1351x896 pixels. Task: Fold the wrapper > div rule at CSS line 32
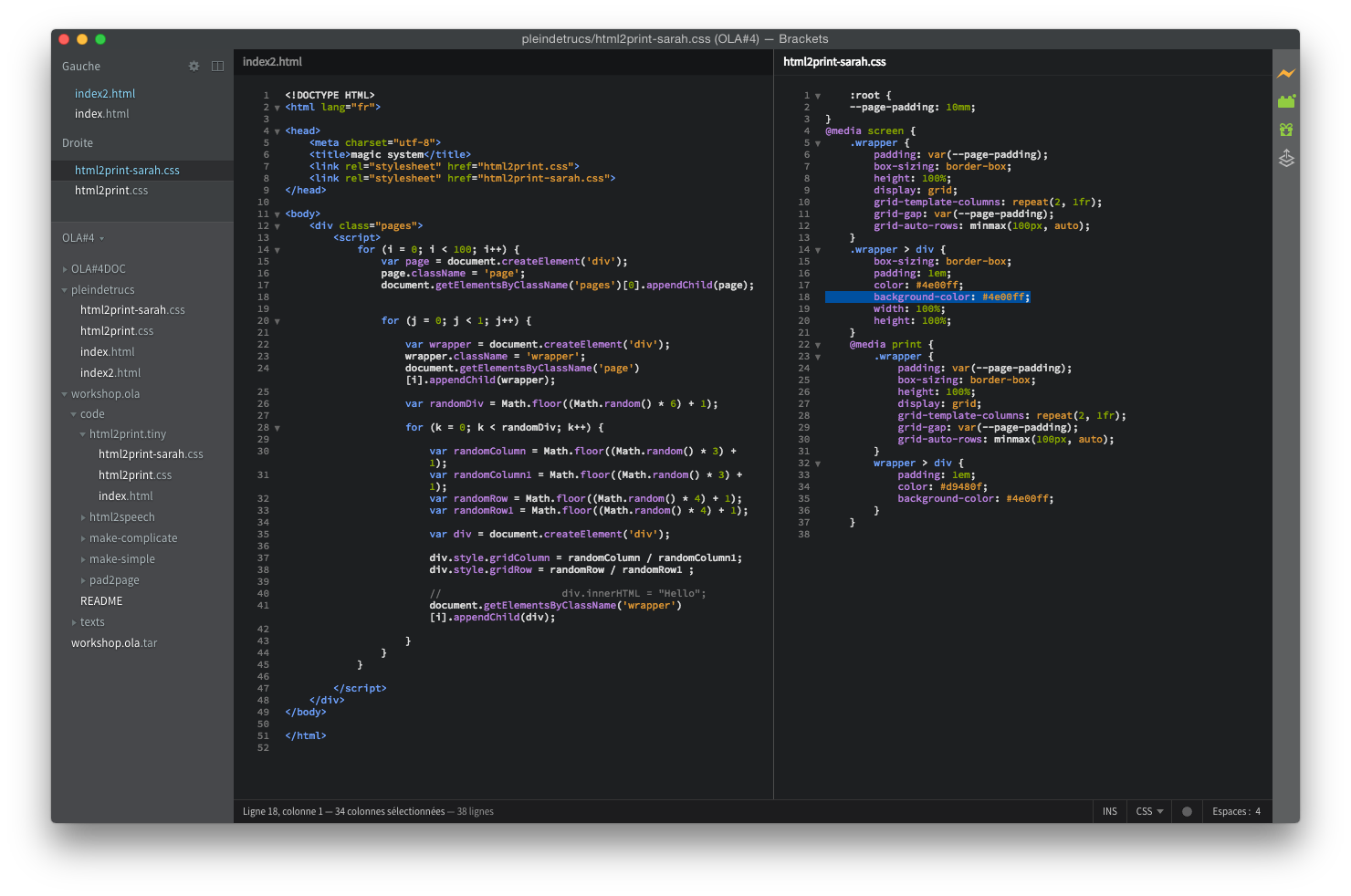click(x=818, y=464)
